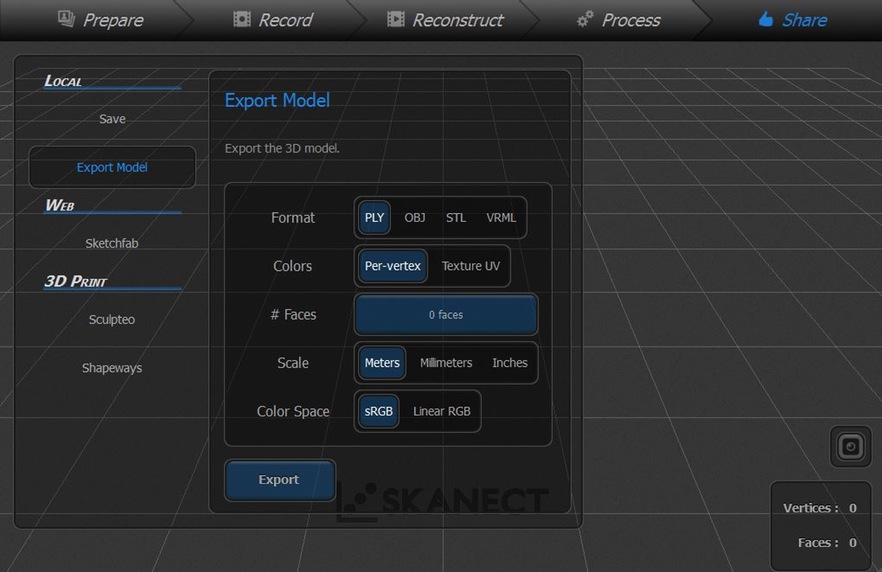
Task: Click the Prepare tab icon
Action: 66,19
